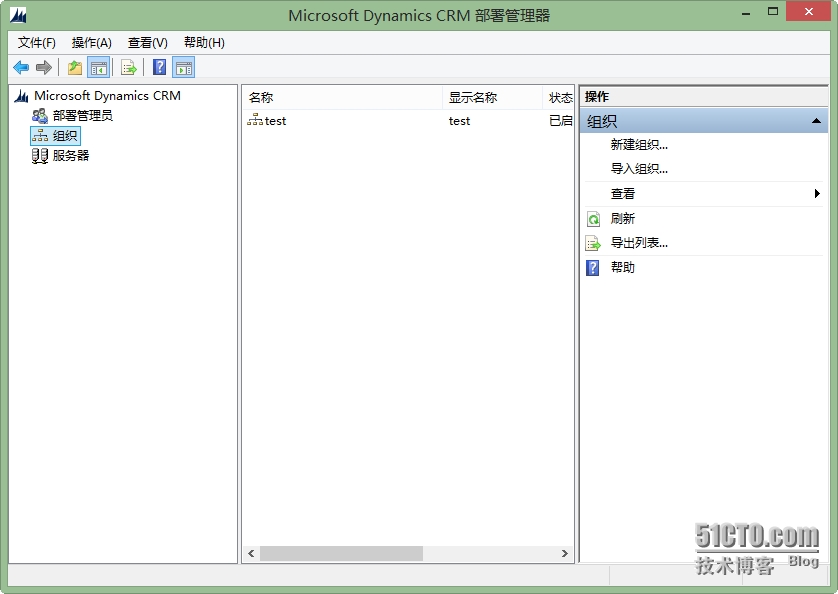Click the up-one-level folder icon
The height and width of the screenshot is (594, 838).
[x=75, y=67]
